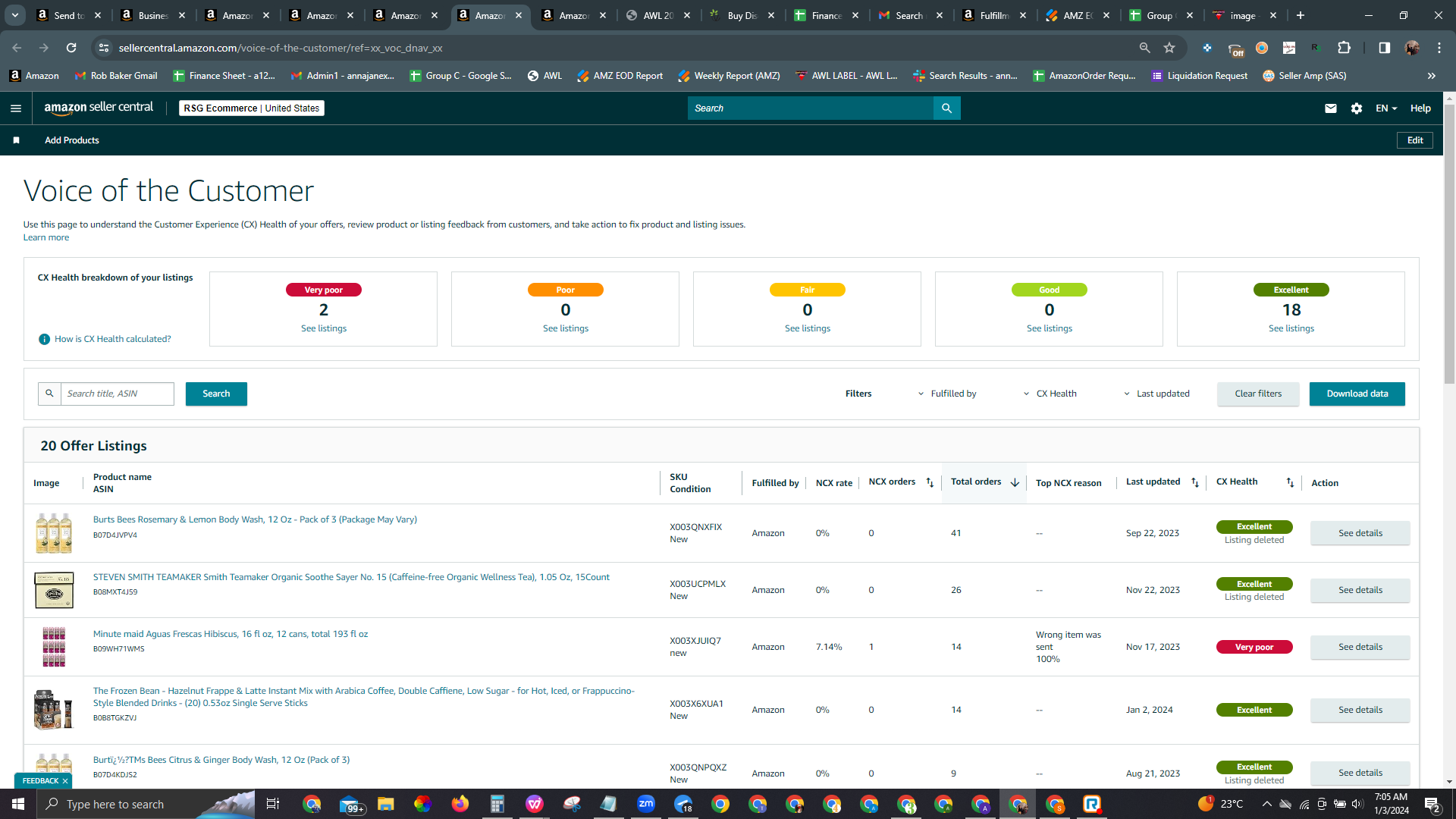This screenshot has height=819, width=1456.
Task: Open Chrome's three-dot menu
Action: pos(1439,48)
